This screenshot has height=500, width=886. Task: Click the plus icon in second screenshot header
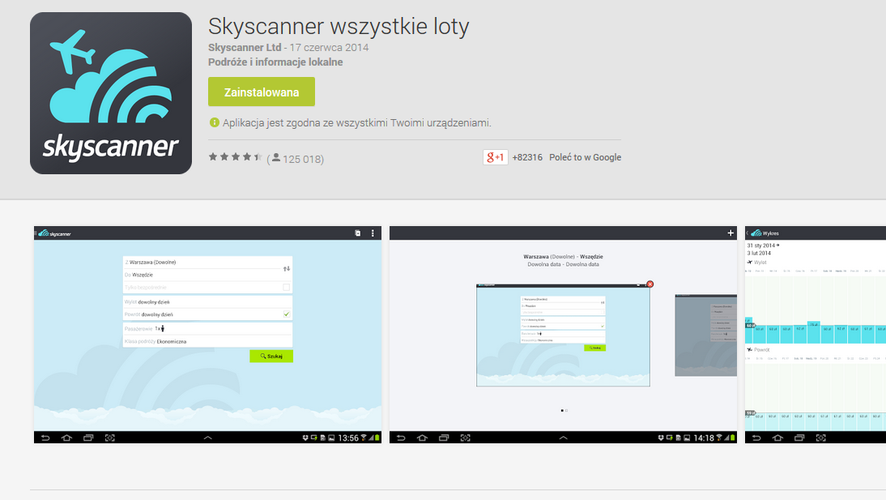(730, 233)
